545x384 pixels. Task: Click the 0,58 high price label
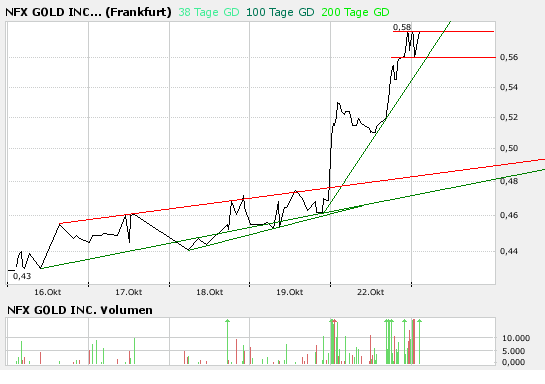coord(402,27)
